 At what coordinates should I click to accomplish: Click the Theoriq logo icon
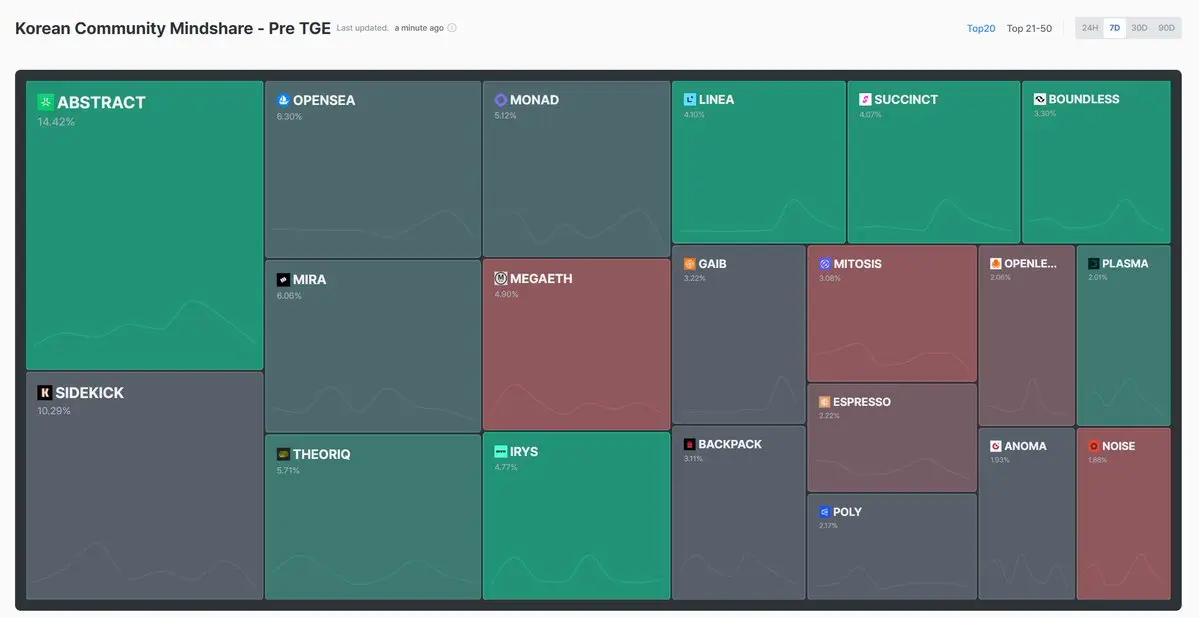(283, 454)
